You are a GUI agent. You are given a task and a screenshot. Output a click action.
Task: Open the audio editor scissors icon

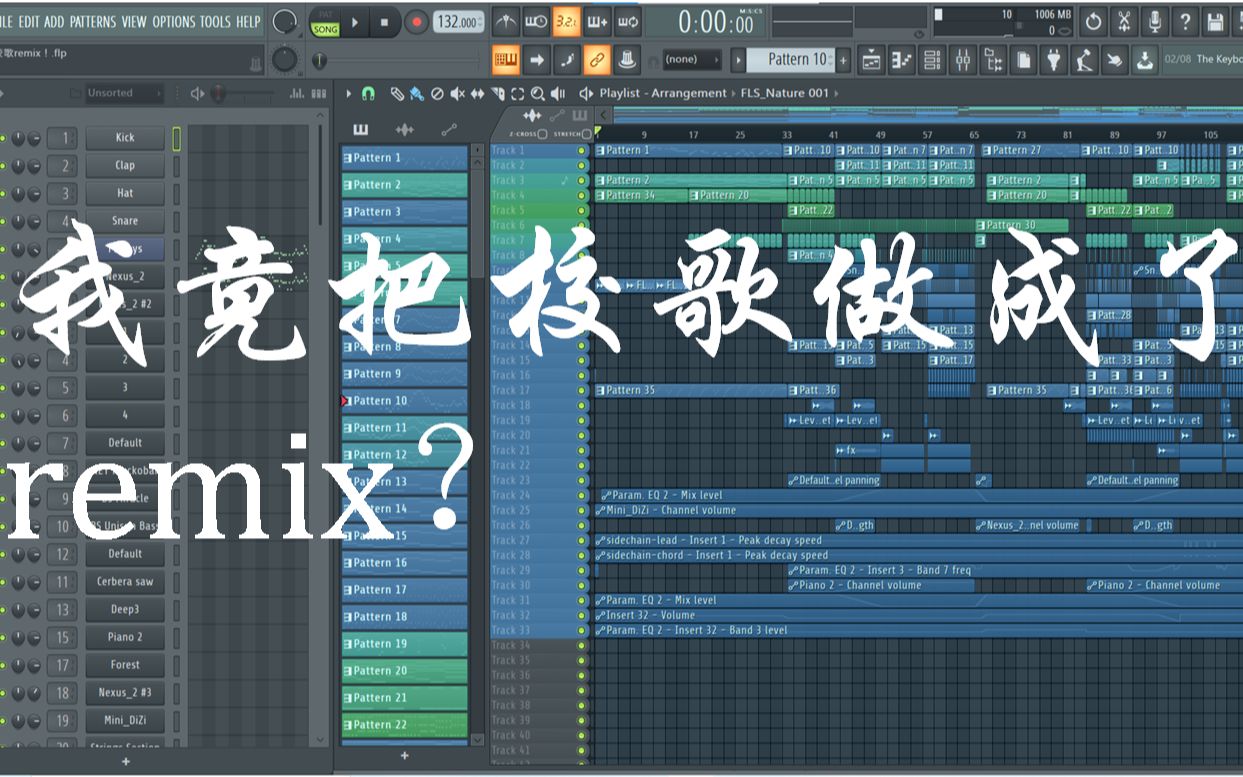click(1124, 21)
